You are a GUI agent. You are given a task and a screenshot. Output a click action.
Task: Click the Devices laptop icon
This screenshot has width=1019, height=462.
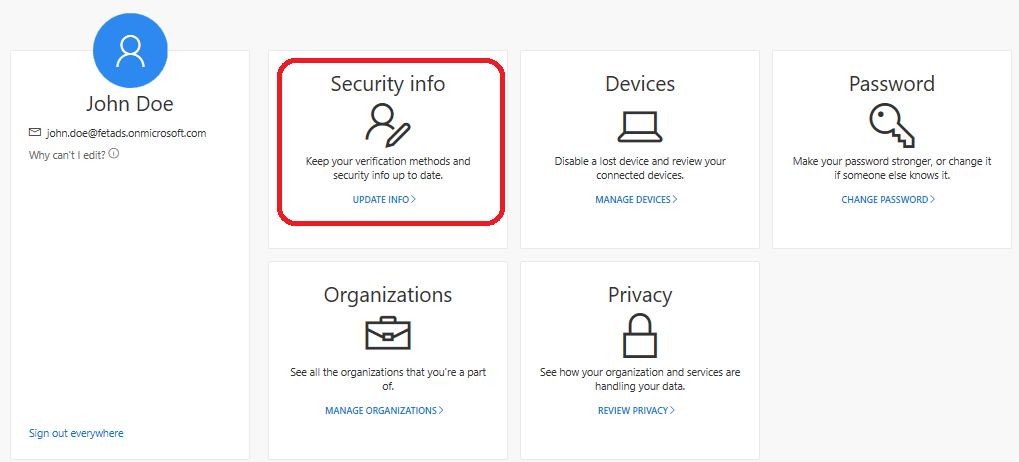pos(640,124)
